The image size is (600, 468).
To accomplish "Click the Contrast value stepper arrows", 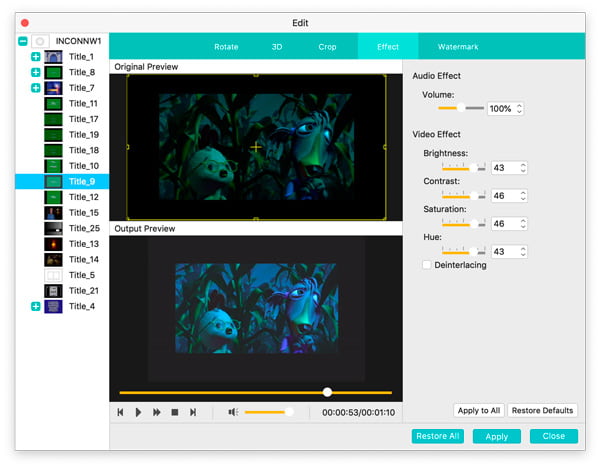I will (523, 196).
